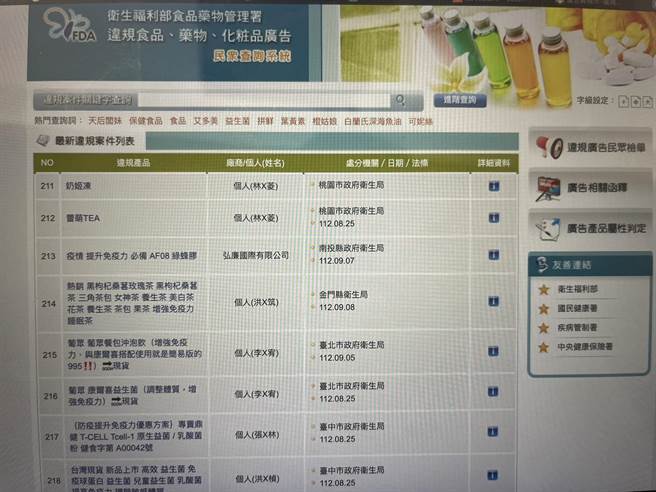
Task: Select largest font size icon
Action: coord(647,101)
